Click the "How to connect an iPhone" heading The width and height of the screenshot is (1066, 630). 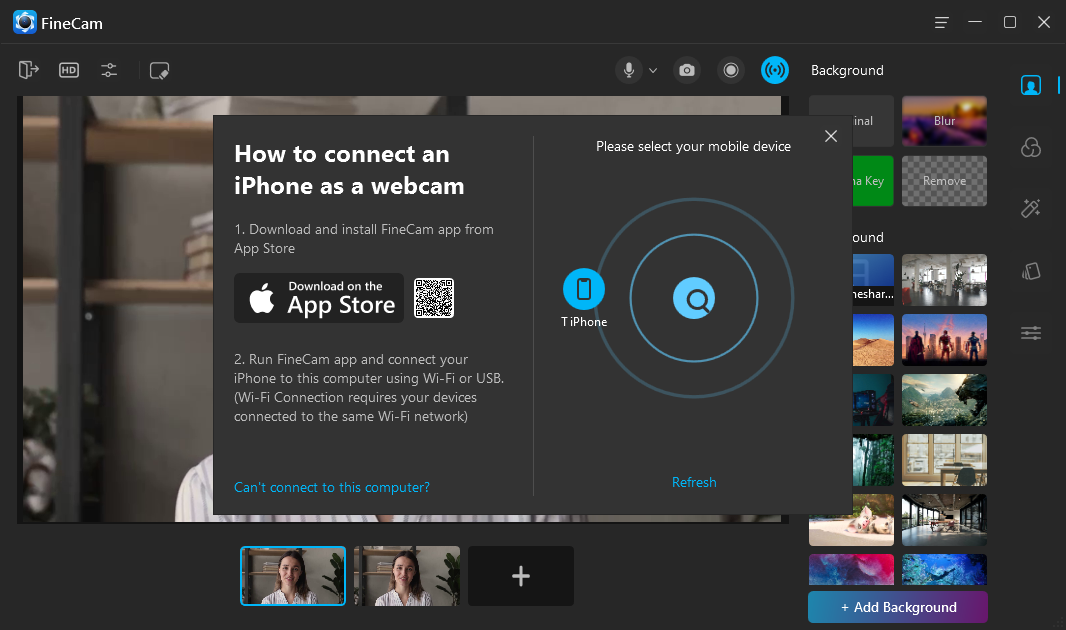point(349,170)
